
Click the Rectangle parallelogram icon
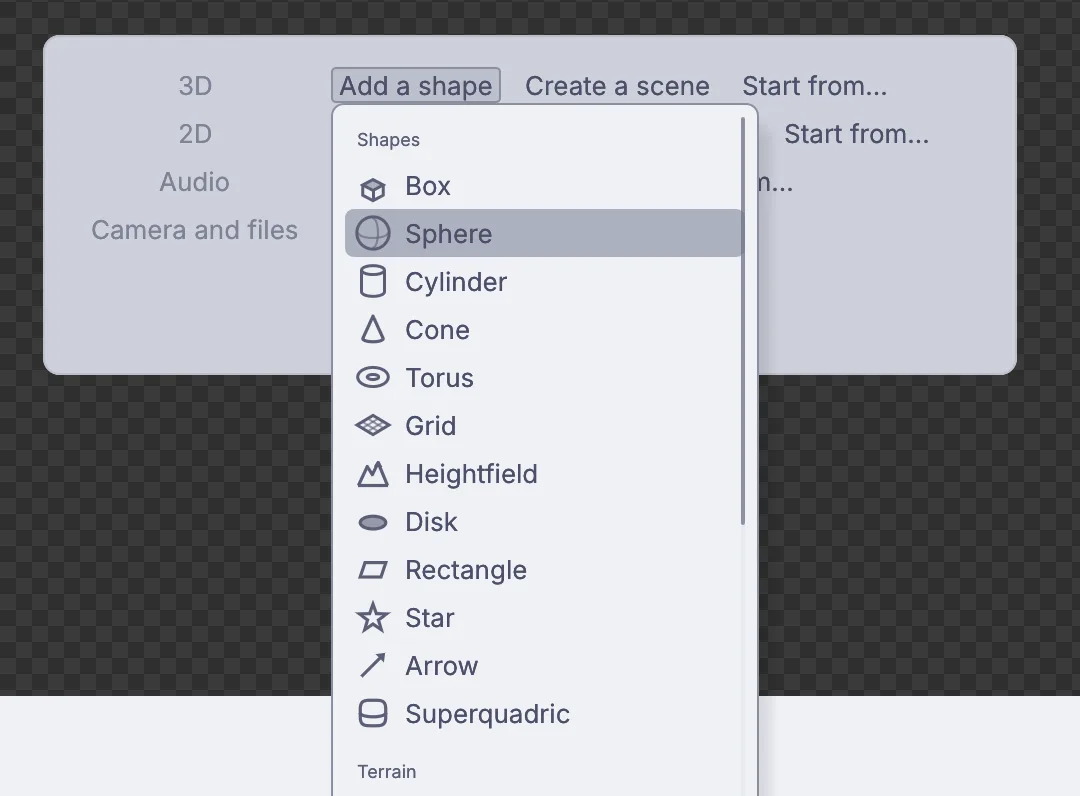(x=373, y=570)
